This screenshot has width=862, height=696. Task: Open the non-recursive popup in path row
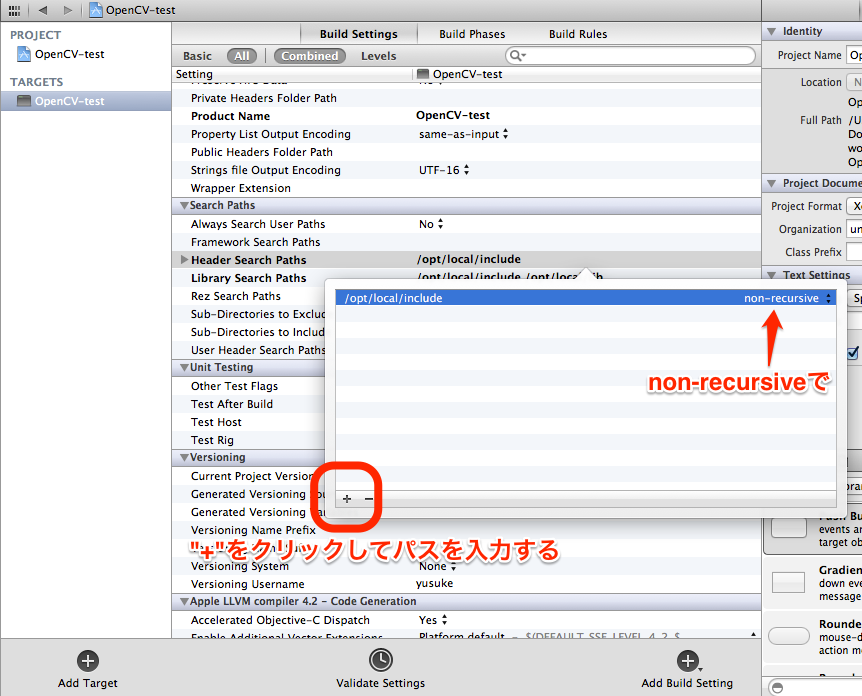(788, 298)
